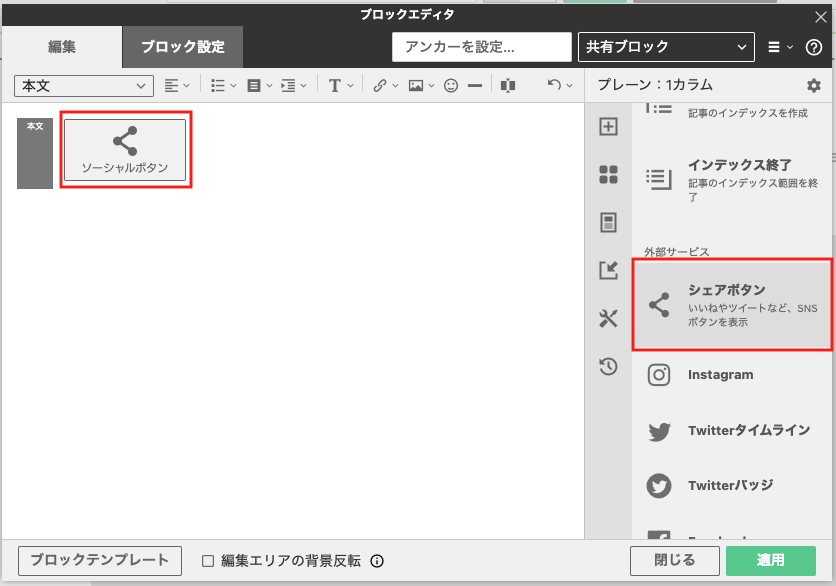Select the Instagram block item
The image size is (836, 586).
(732, 375)
